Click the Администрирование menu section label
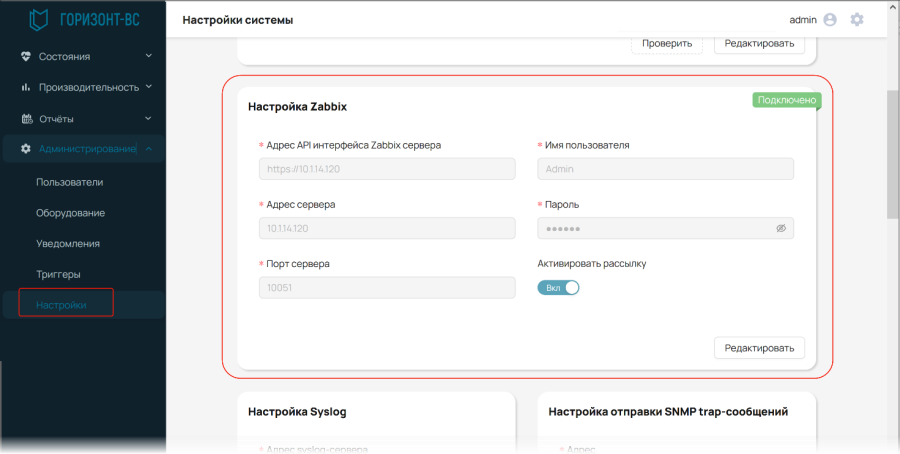The height and width of the screenshot is (454, 900). click(87, 149)
